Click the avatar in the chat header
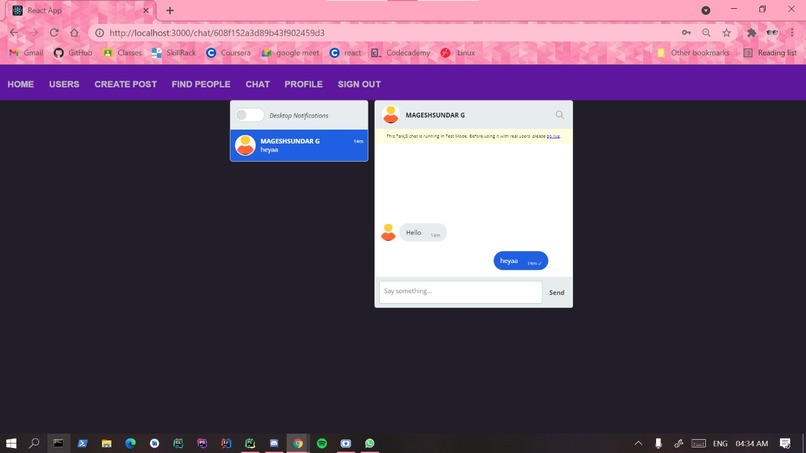806x453 pixels. 391,115
